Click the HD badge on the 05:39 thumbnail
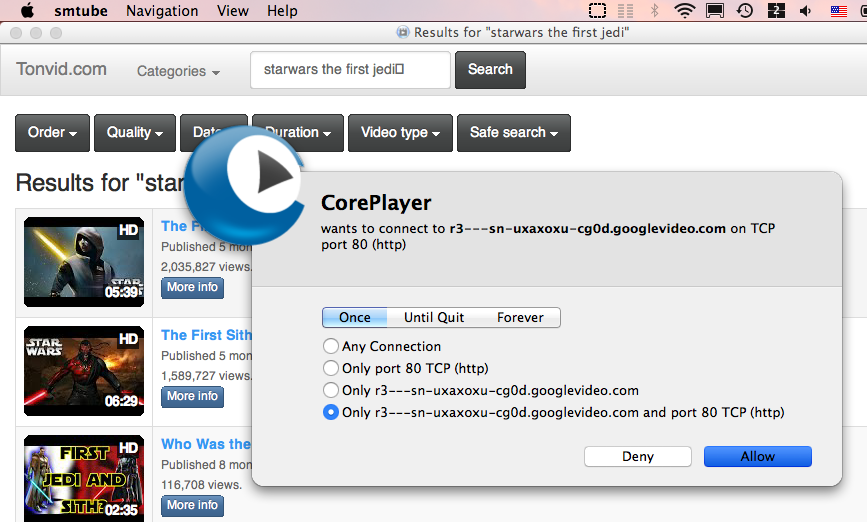This screenshot has width=867, height=522. (128, 230)
